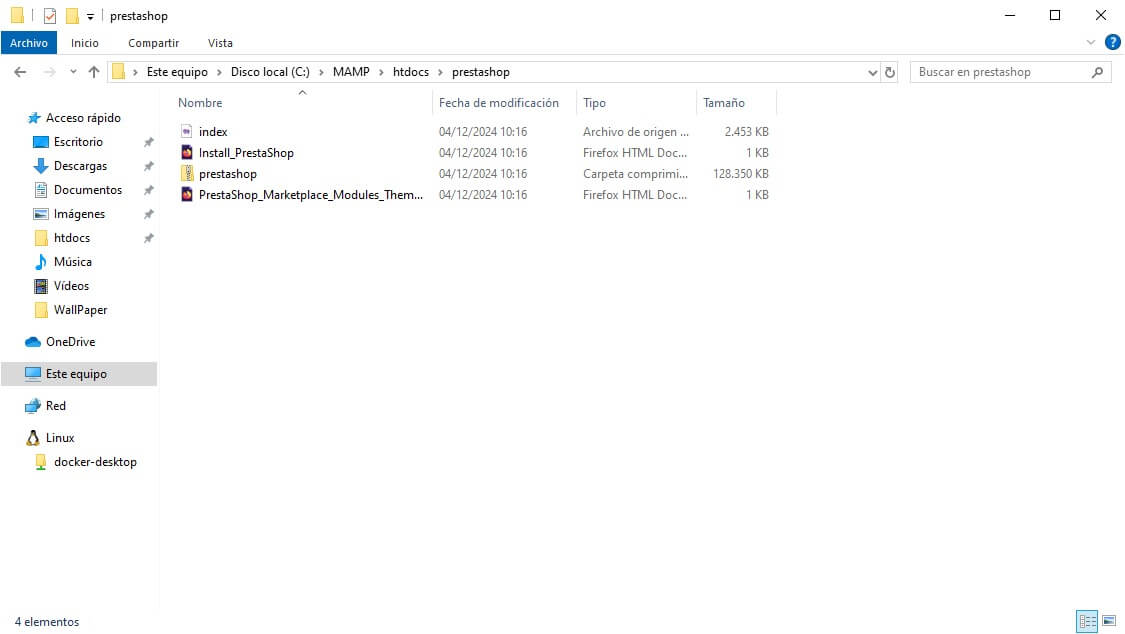Click the back navigation arrow
Viewport: 1125px width, 634px height.
[x=20, y=72]
